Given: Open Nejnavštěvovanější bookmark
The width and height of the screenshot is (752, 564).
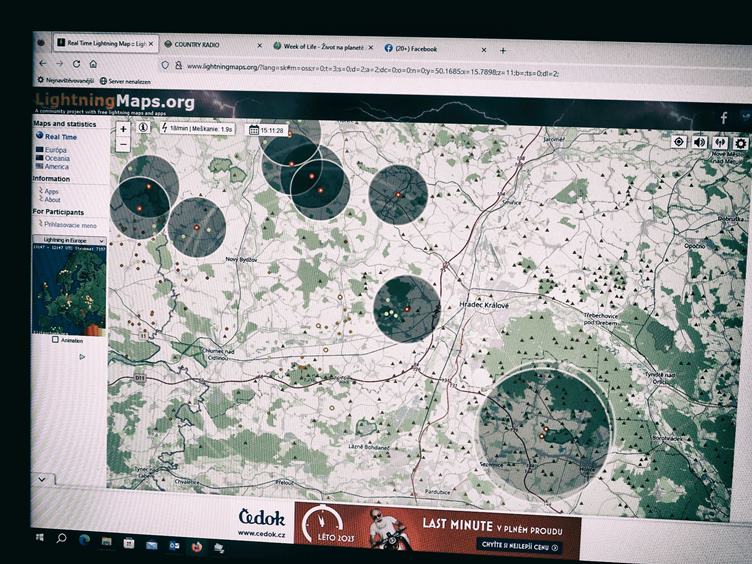Looking at the screenshot, I should [x=65, y=80].
